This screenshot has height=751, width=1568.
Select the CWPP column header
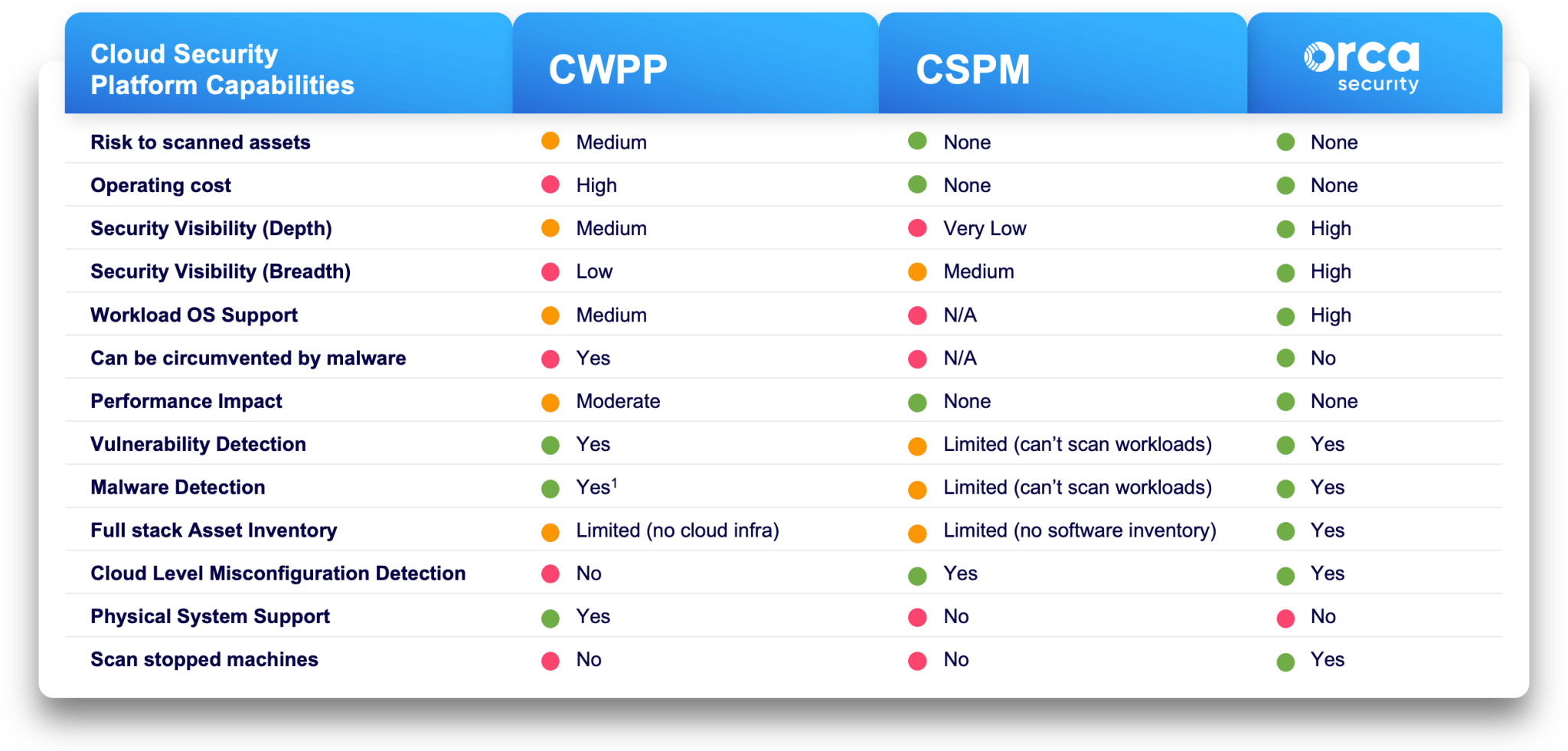(608, 70)
